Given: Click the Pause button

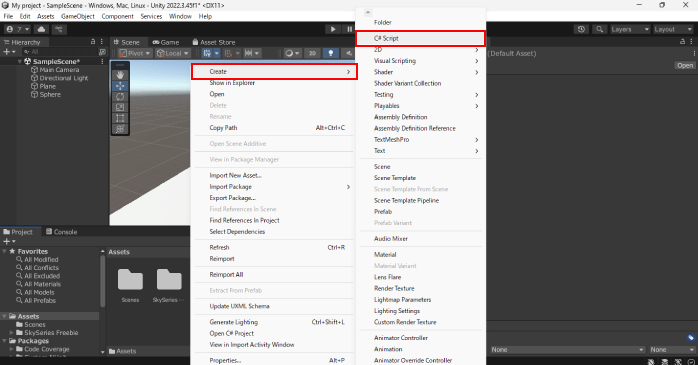Looking at the screenshot, I should pyautogui.click(x=349, y=29).
